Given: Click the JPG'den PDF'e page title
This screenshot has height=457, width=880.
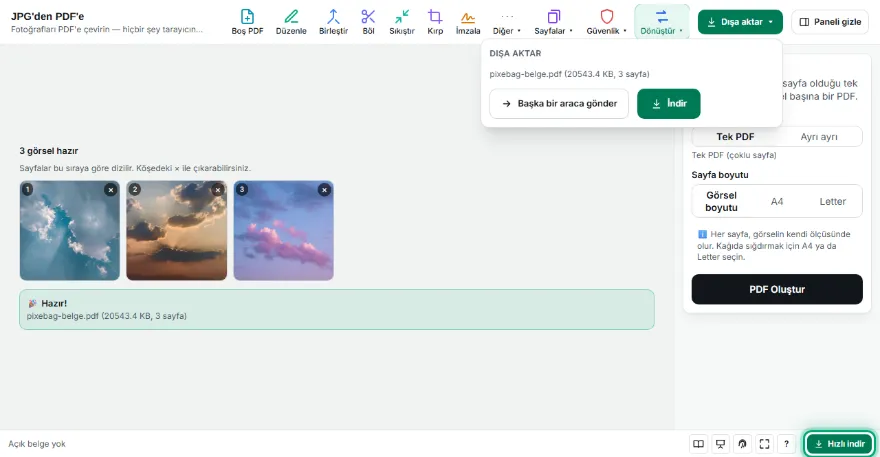Looking at the screenshot, I should click(48, 16).
